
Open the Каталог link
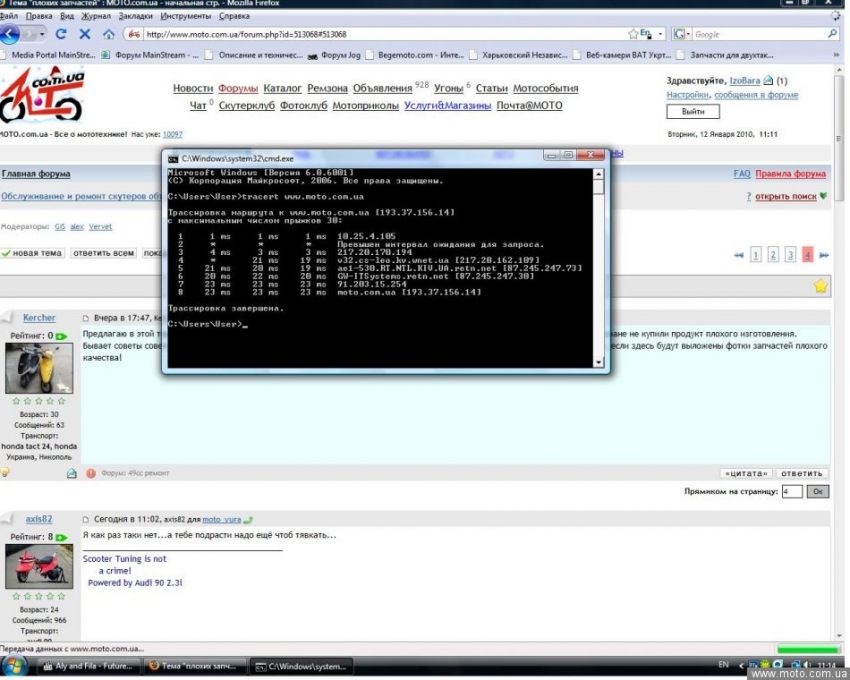(x=282, y=88)
